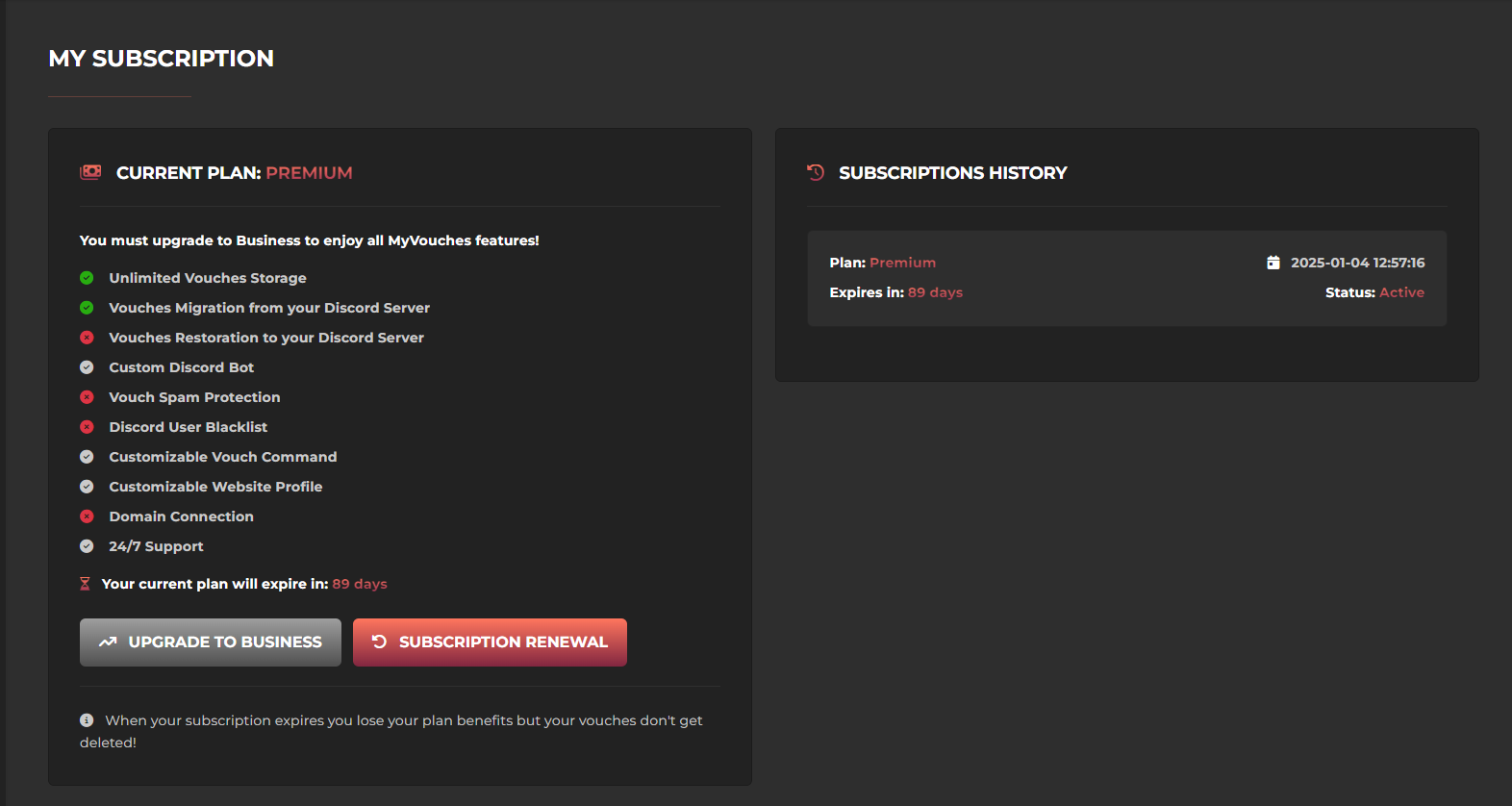Screen dimensions: 1512x806
Task: Click green check icon for Unlimited Vouches Storage
Action: (87, 278)
